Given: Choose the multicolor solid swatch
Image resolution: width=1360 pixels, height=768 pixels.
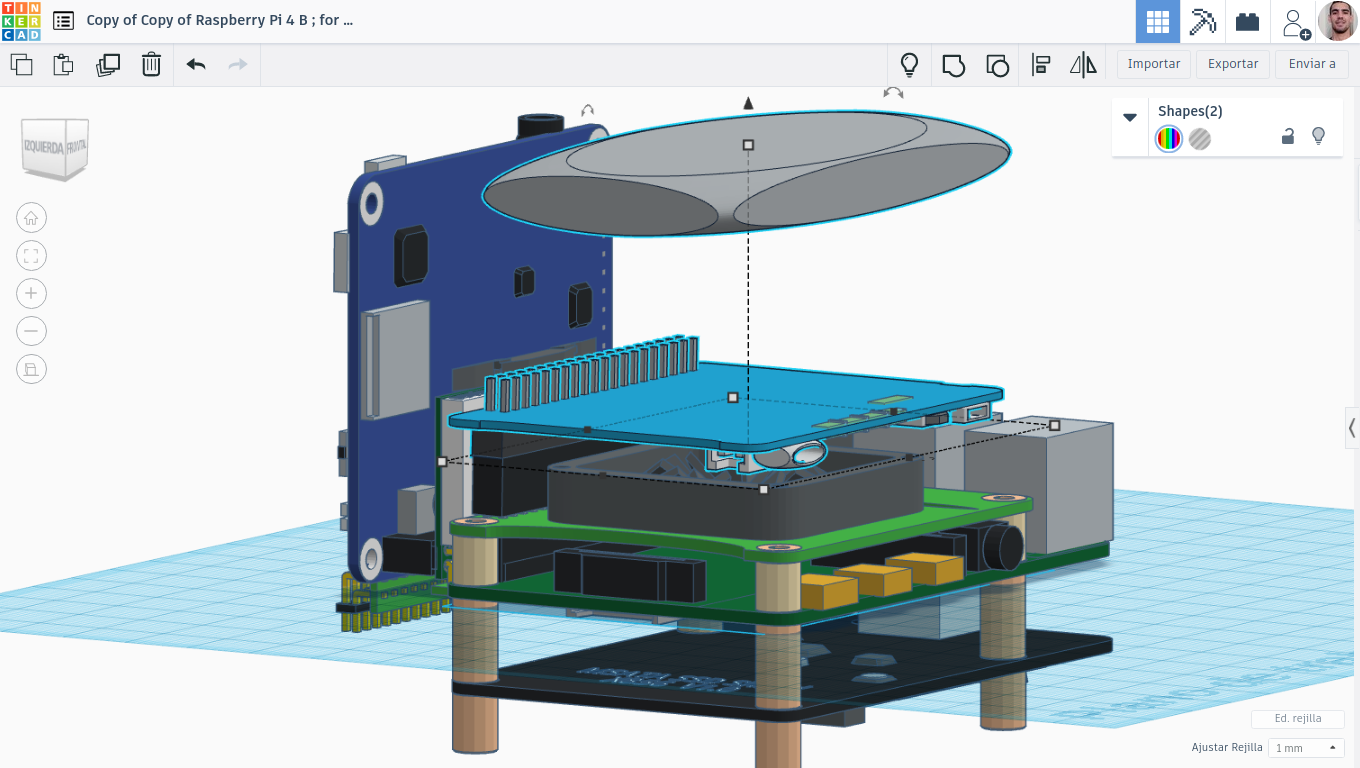Looking at the screenshot, I should point(1168,139).
